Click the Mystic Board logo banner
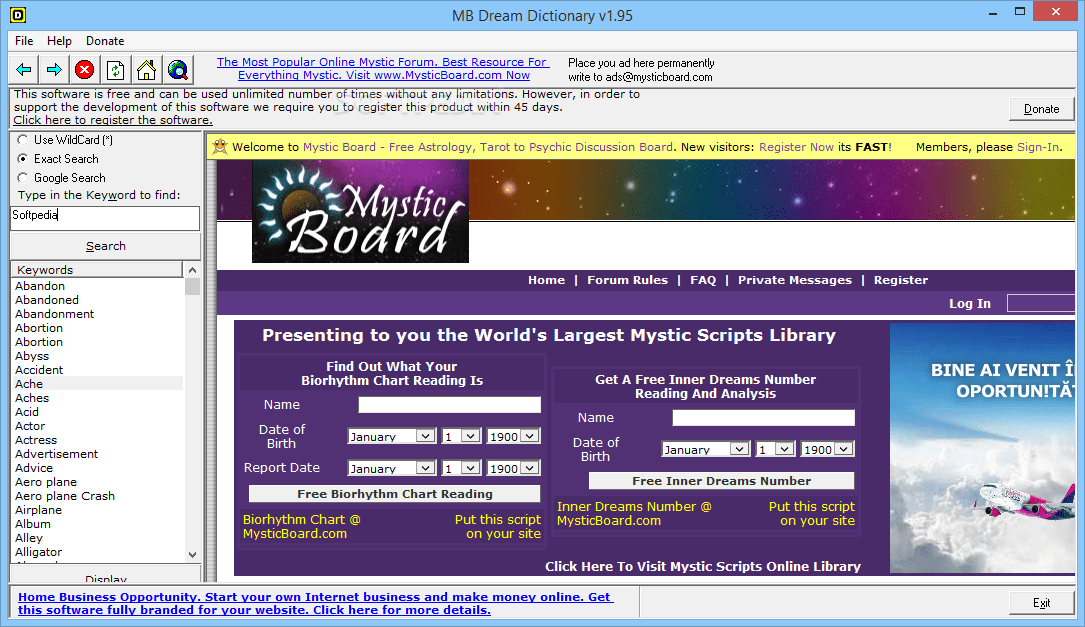The width and height of the screenshot is (1085, 627). click(360, 211)
